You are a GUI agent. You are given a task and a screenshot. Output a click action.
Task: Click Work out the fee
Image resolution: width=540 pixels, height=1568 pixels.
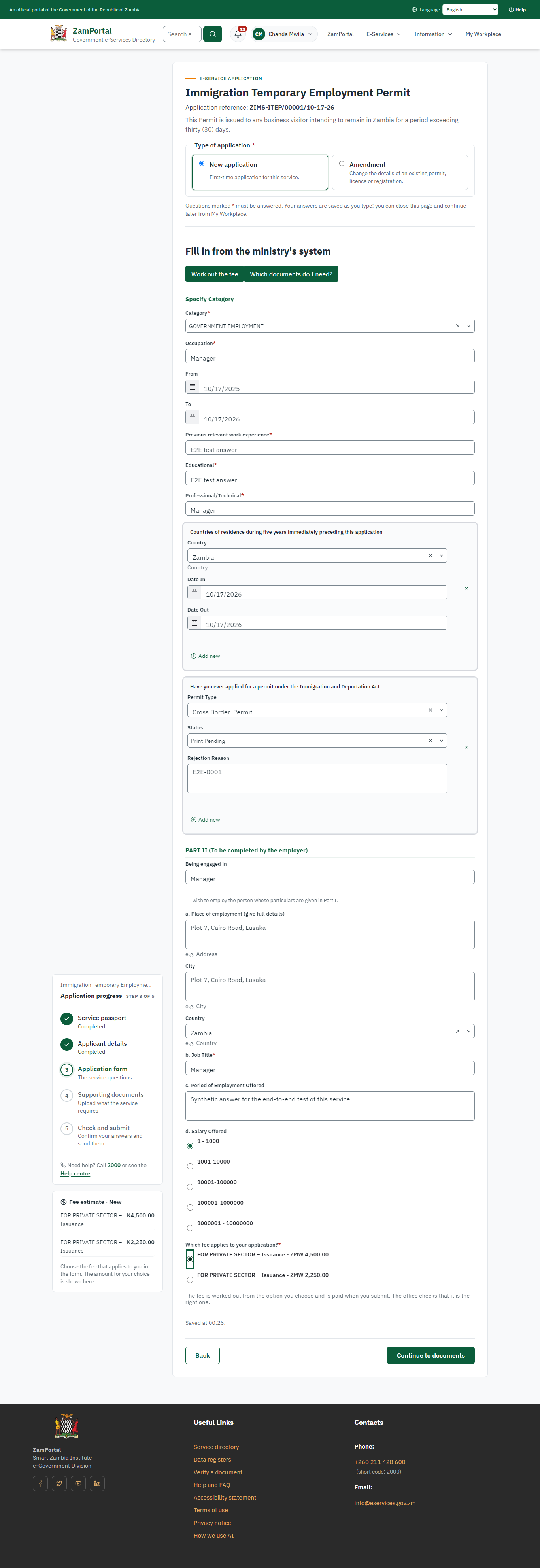[214, 274]
